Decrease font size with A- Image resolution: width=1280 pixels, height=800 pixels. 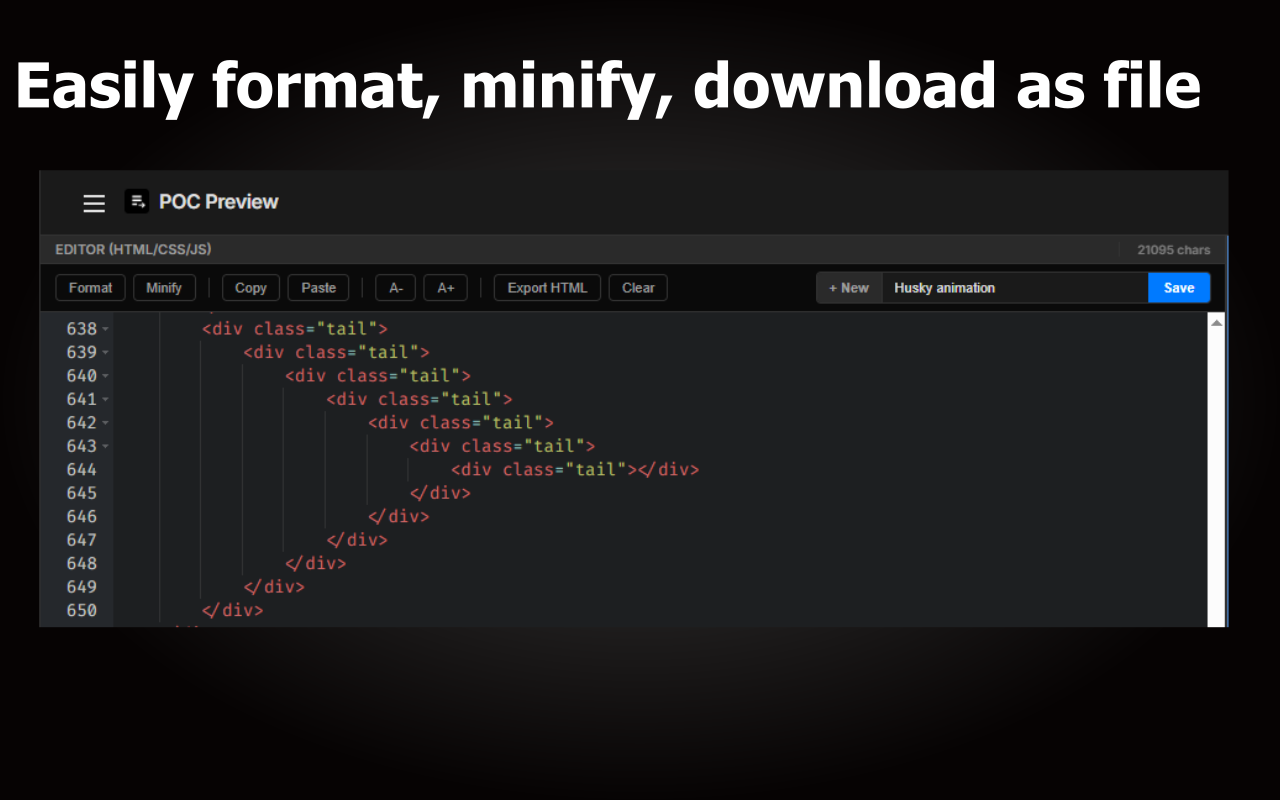pos(395,288)
